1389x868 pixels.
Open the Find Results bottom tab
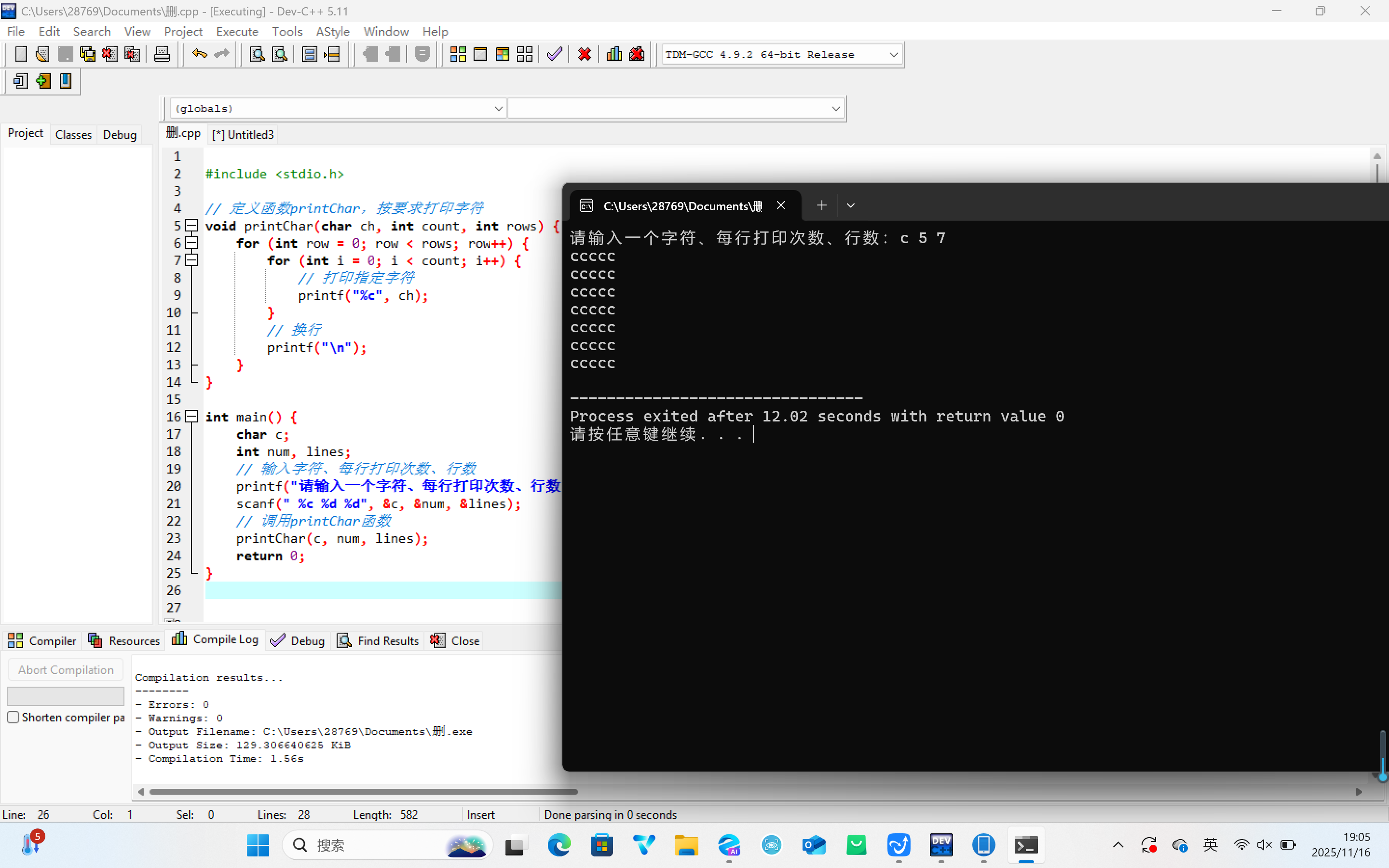[x=378, y=641]
